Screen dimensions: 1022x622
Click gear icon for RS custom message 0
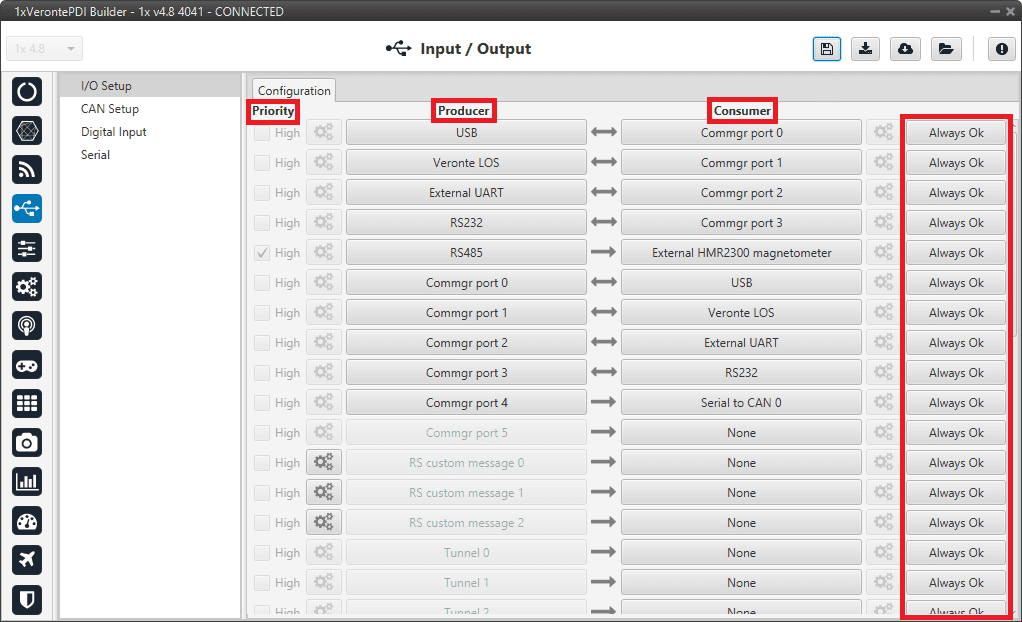(324, 462)
